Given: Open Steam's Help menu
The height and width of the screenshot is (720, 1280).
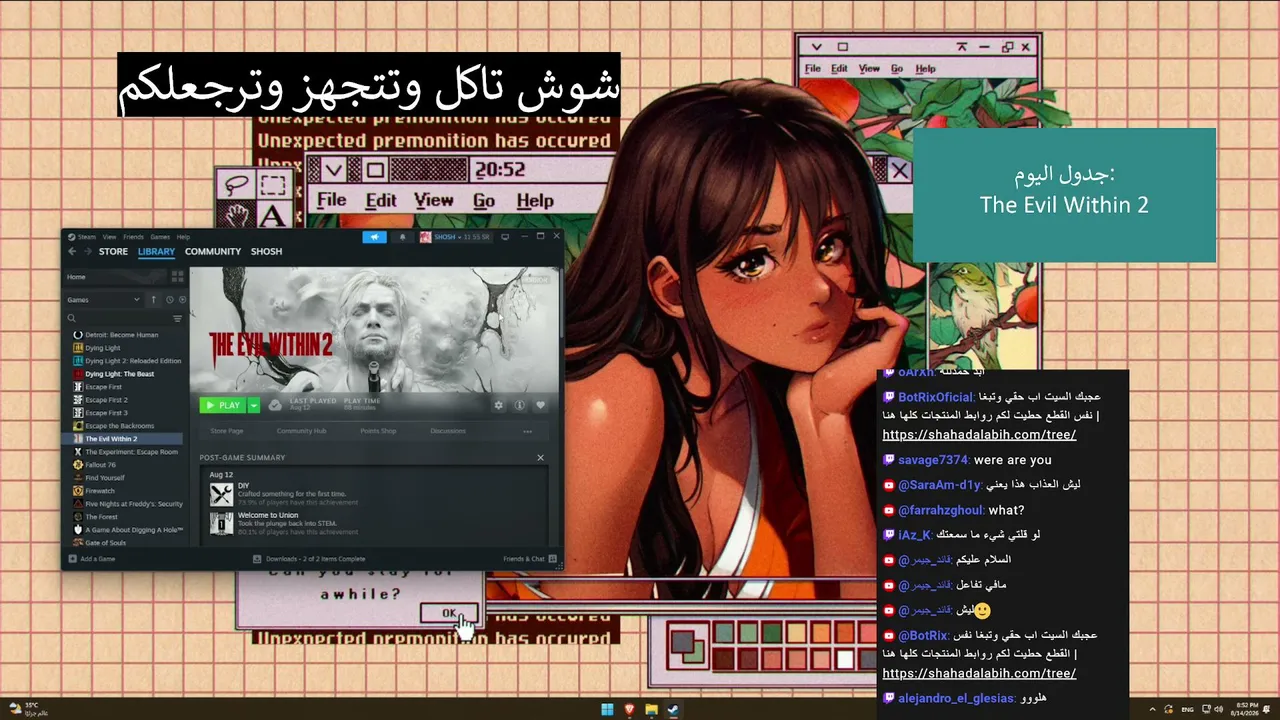Looking at the screenshot, I should [183, 237].
